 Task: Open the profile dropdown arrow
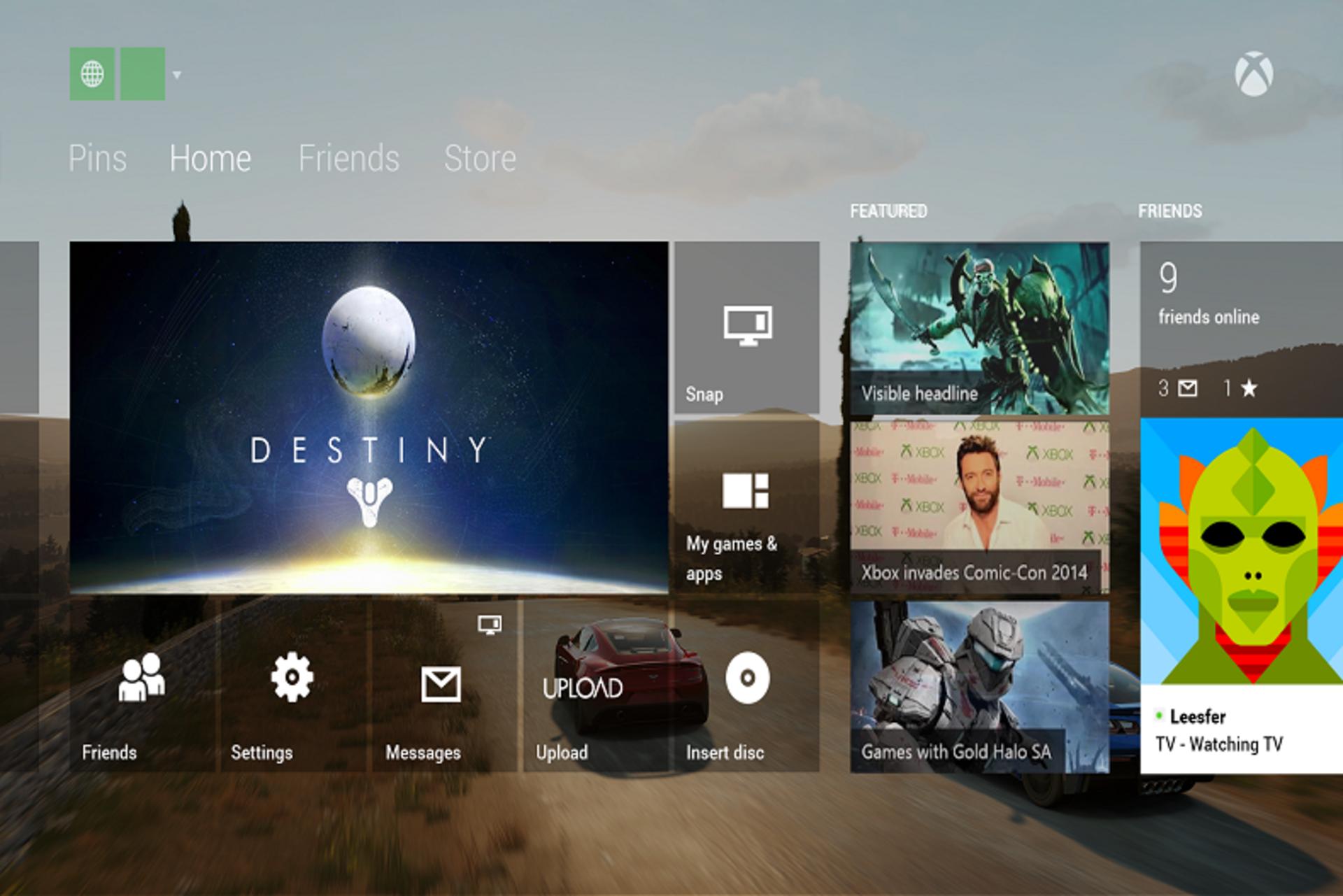coord(177,75)
